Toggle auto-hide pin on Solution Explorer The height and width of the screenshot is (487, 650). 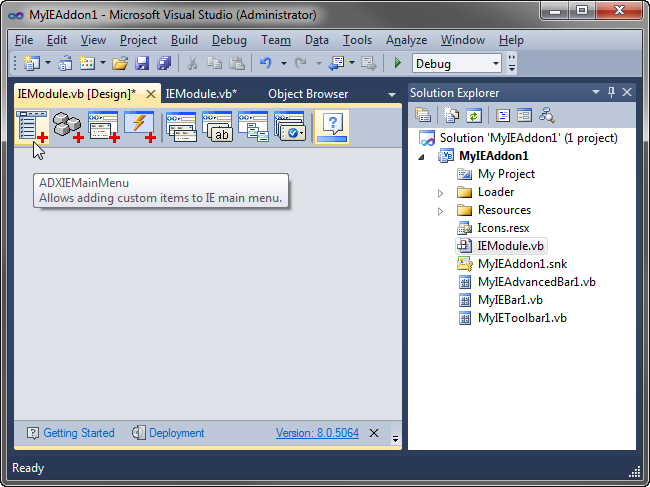pyautogui.click(x=611, y=92)
